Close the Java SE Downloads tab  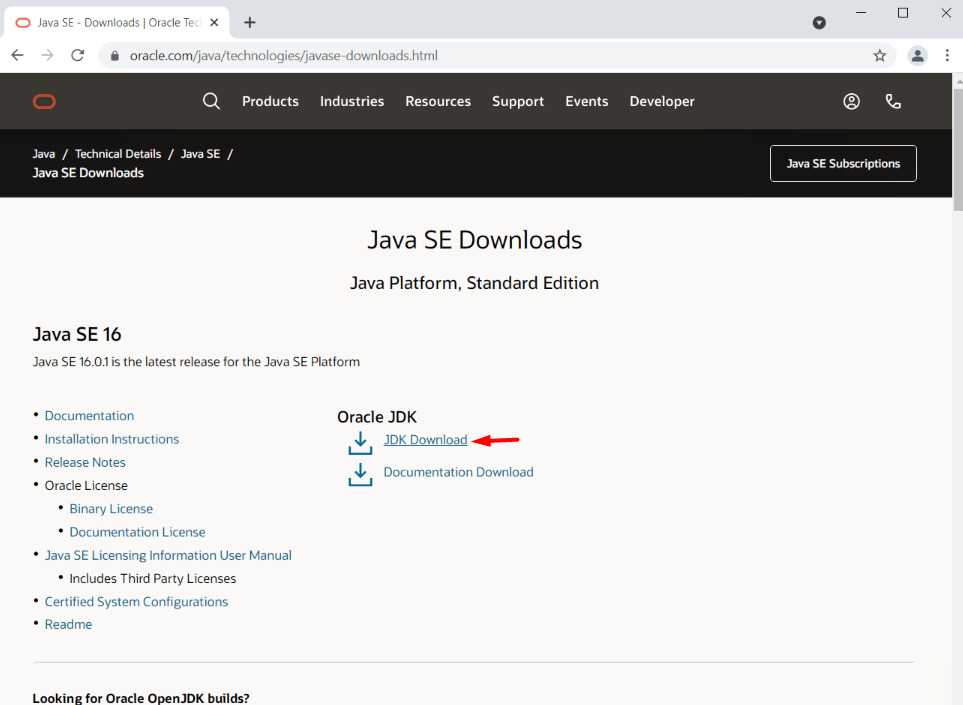coord(214,23)
